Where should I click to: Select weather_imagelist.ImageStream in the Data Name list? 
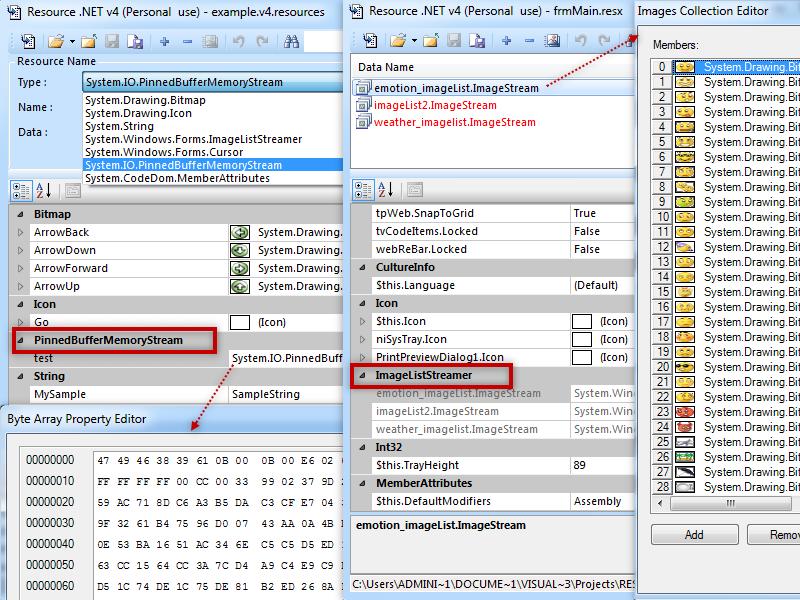pyautogui.click(x=493, y=122)
